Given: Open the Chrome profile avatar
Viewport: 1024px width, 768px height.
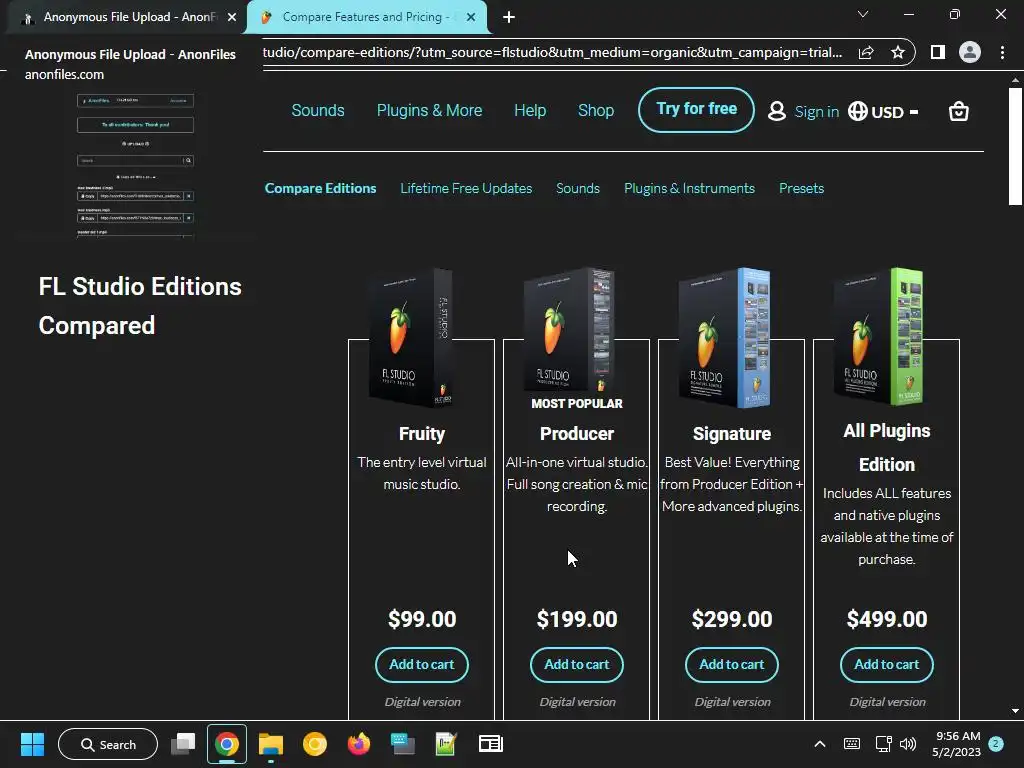Looking at the screenshot, I should click(970, 52).
